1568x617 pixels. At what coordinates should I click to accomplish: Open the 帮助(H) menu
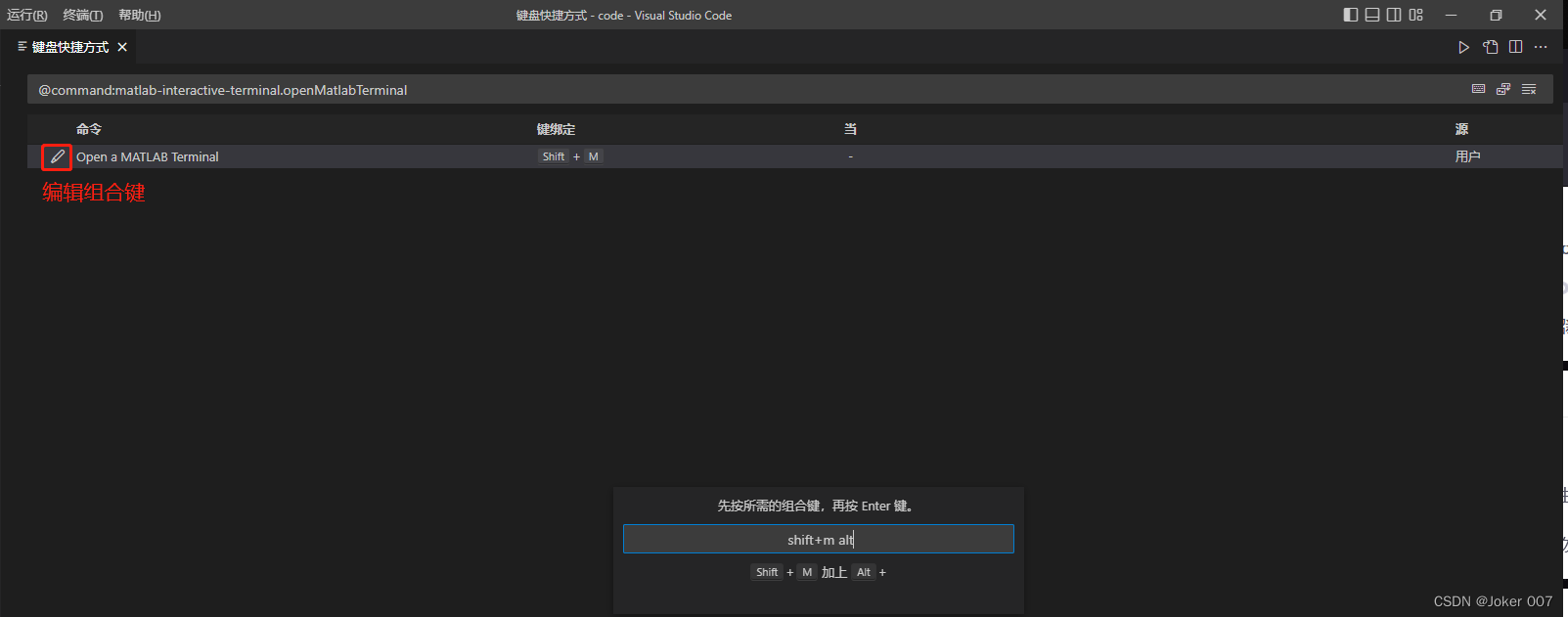139,15
